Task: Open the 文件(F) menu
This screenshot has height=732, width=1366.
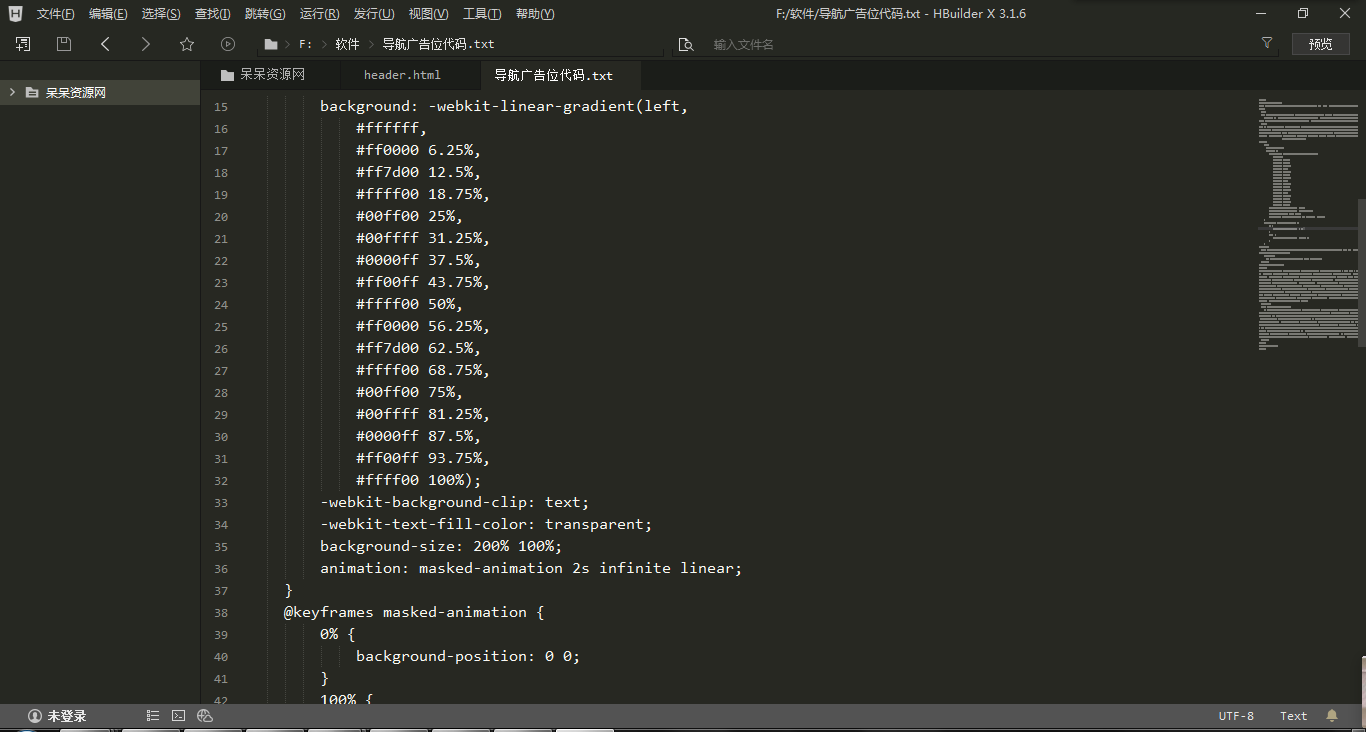Action: click(56, 14)
